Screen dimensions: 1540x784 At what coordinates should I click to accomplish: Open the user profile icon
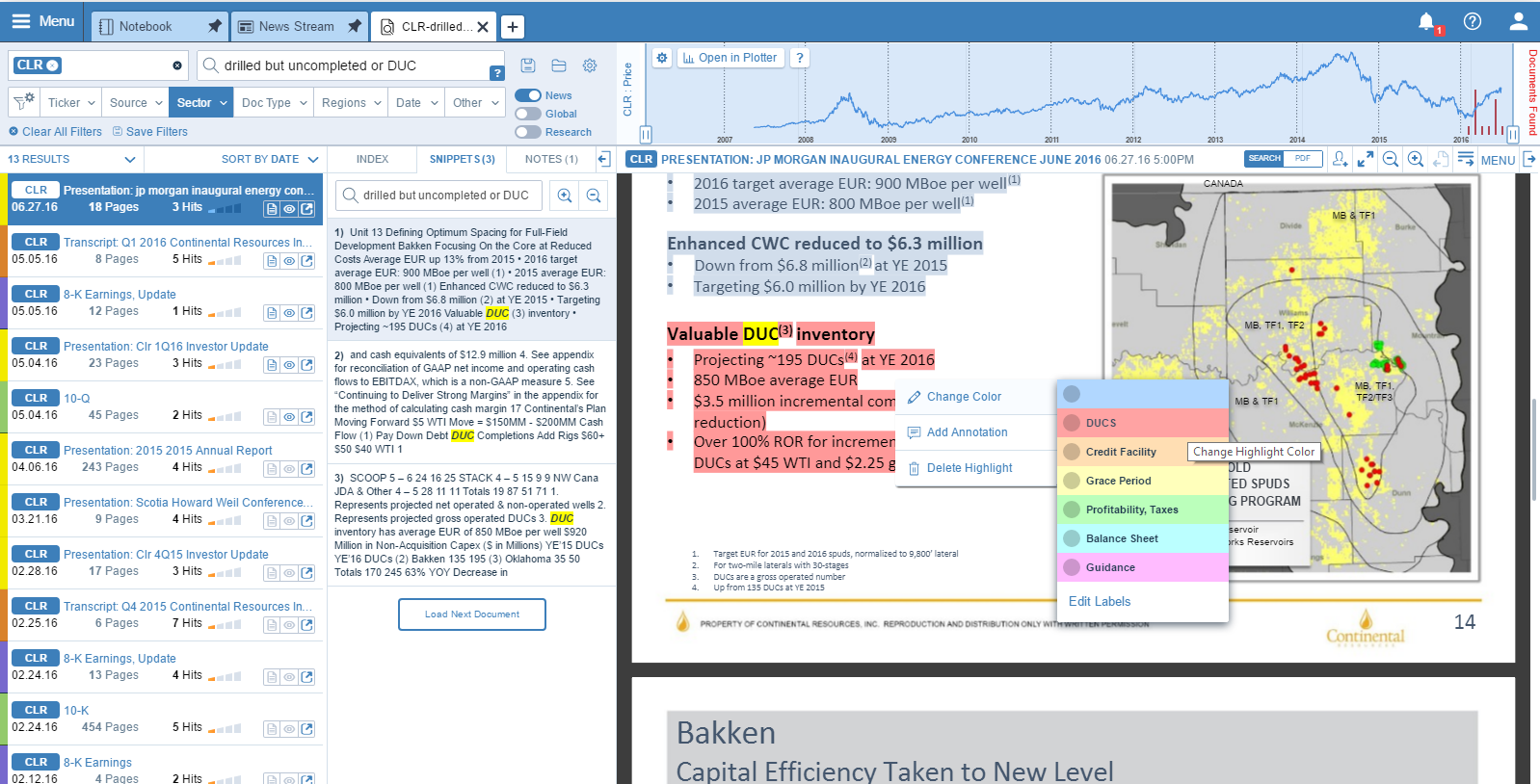[1518, 21]
